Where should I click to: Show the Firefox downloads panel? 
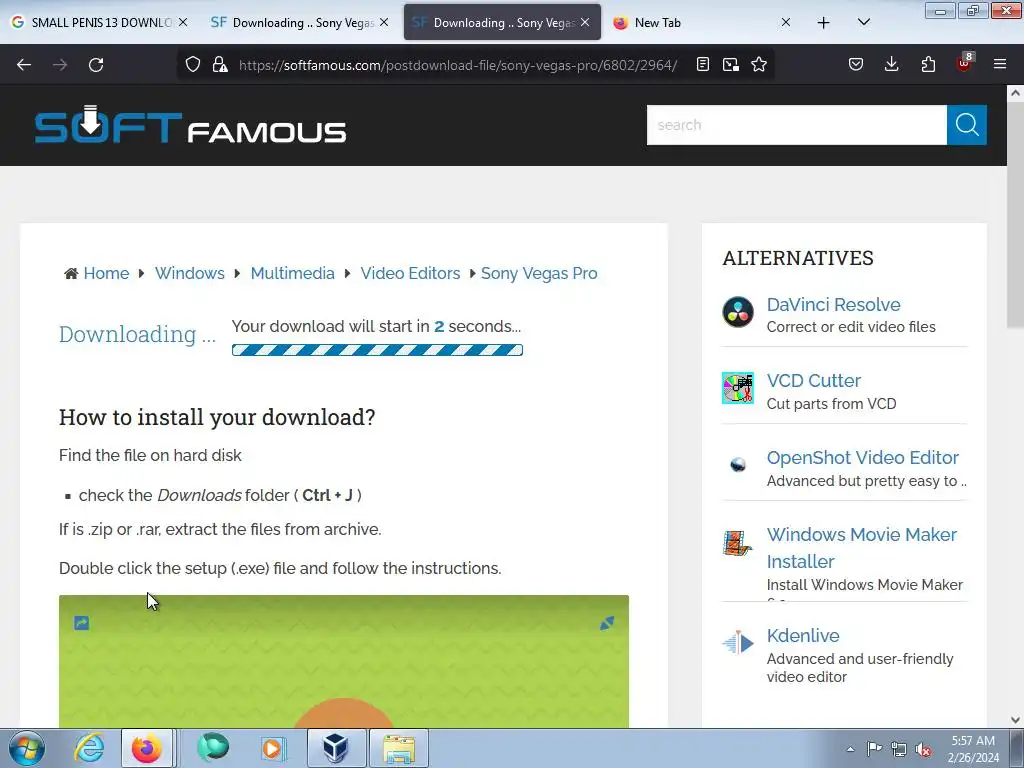click(x=891, y=64)
